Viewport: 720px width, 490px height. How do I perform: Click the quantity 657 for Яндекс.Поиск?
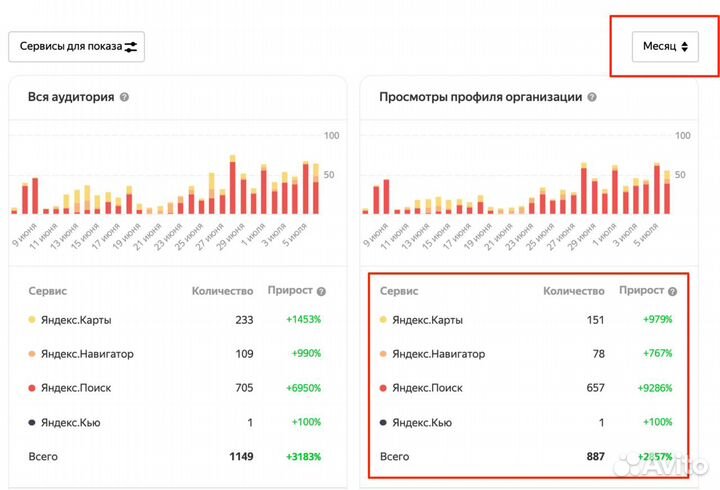click(x=596, y=388)
